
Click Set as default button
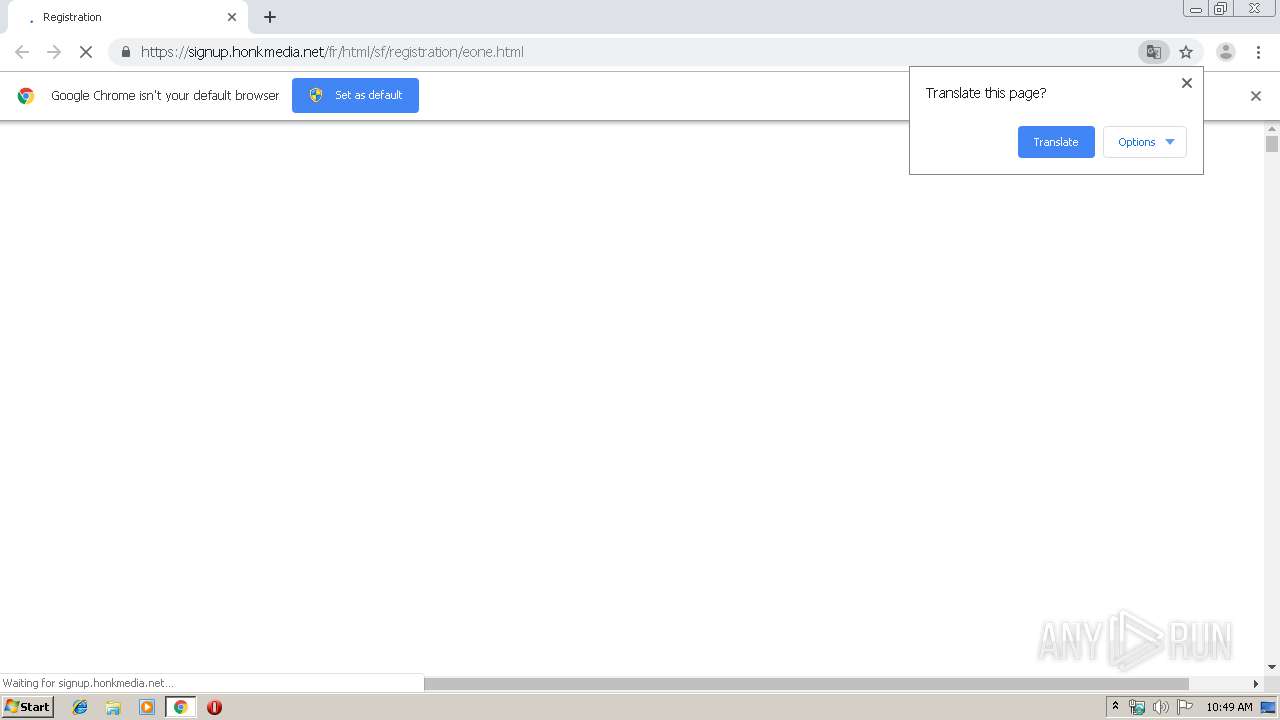tap(355, 95)
